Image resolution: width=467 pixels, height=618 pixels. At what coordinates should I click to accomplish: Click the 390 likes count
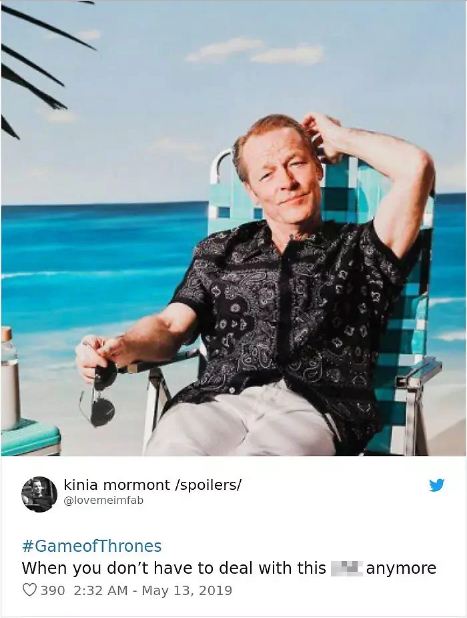point(52,590)
